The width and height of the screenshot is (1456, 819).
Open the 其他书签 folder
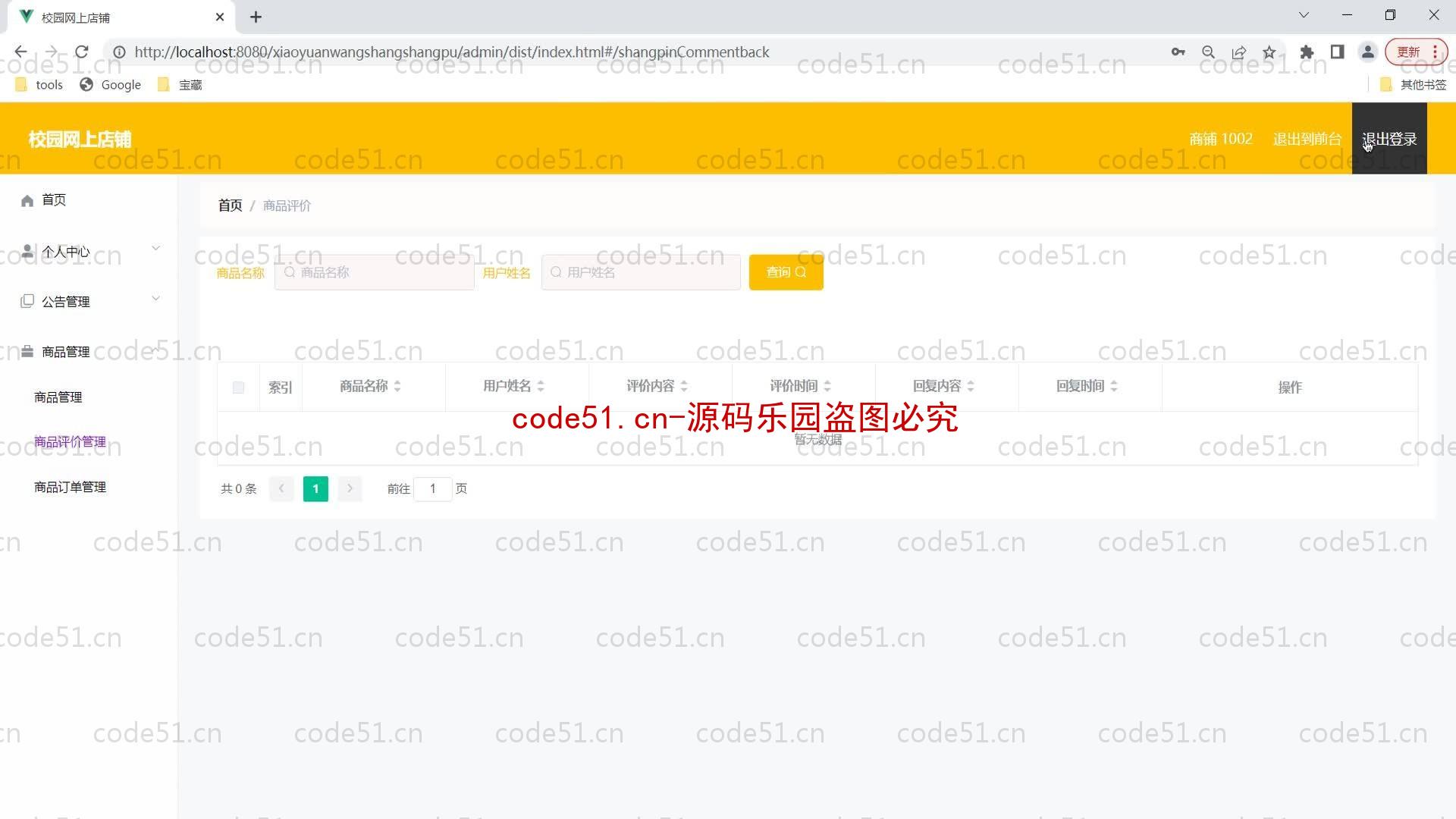1414,85
